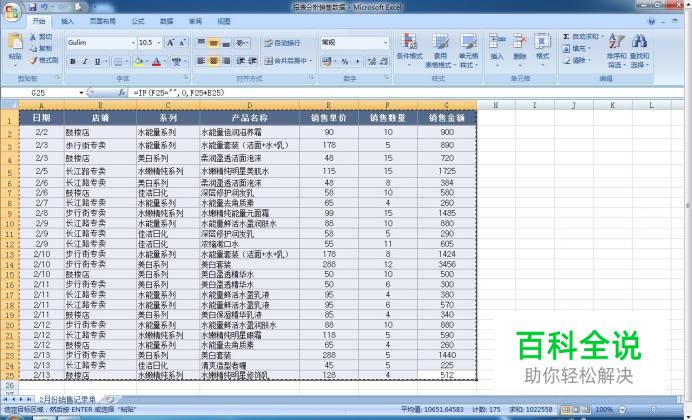Click the Copy (复制) button
Screen dimensions: 692x420
[x=41, y=49]
